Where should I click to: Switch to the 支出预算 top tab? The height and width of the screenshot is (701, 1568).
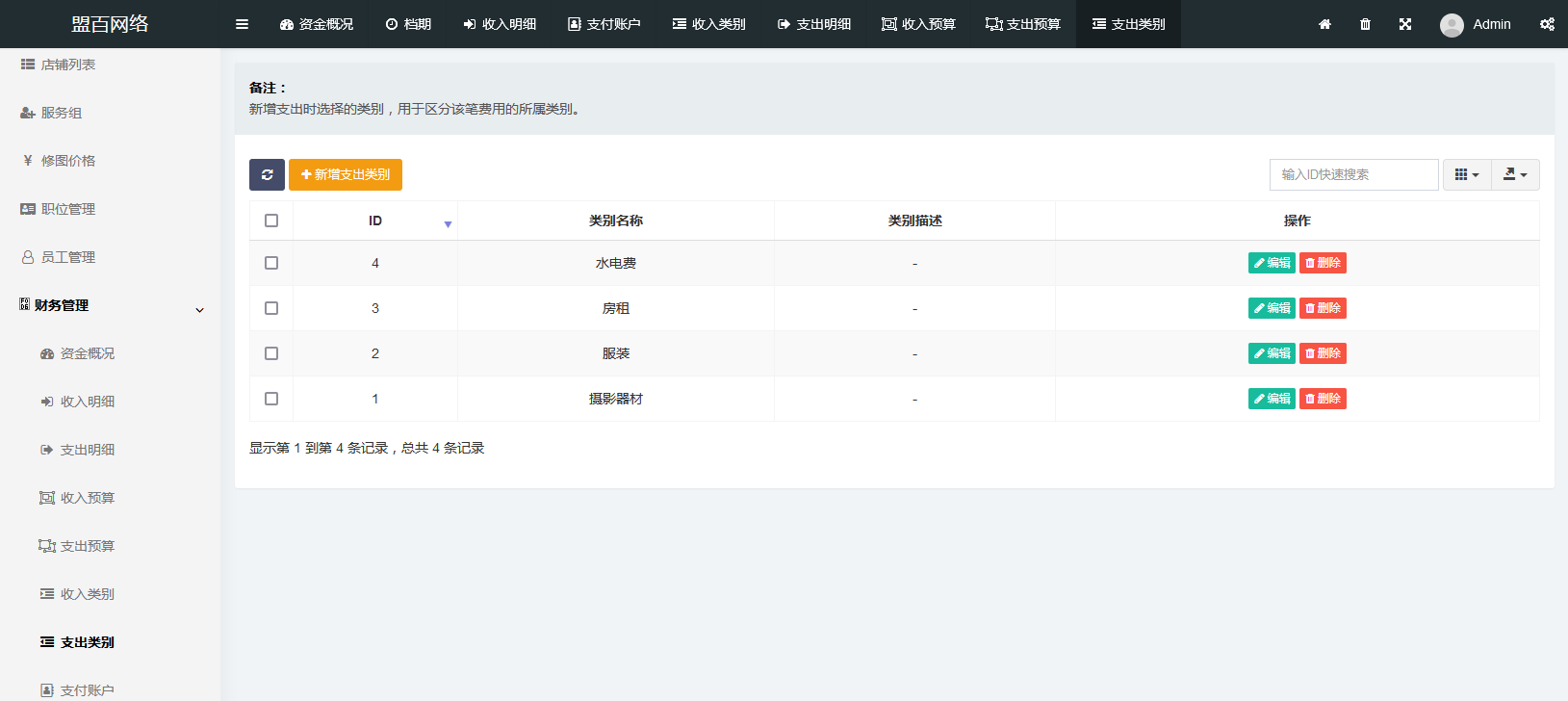(x=1023, y=24)
